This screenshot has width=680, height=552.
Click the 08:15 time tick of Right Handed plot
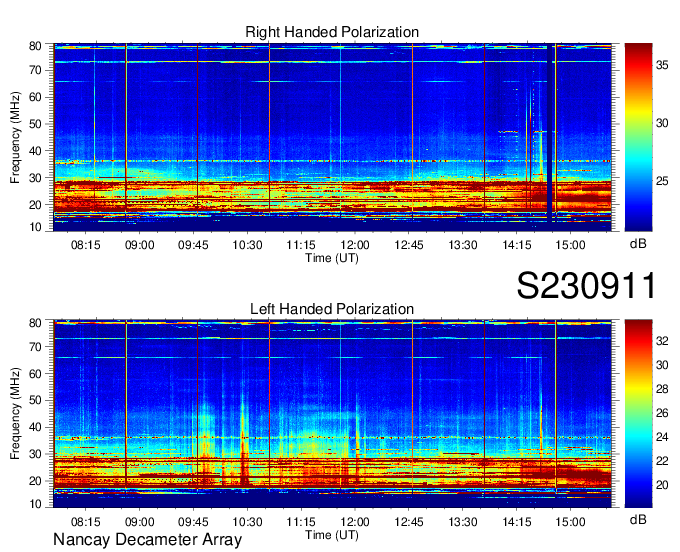[x=85, y=245]
